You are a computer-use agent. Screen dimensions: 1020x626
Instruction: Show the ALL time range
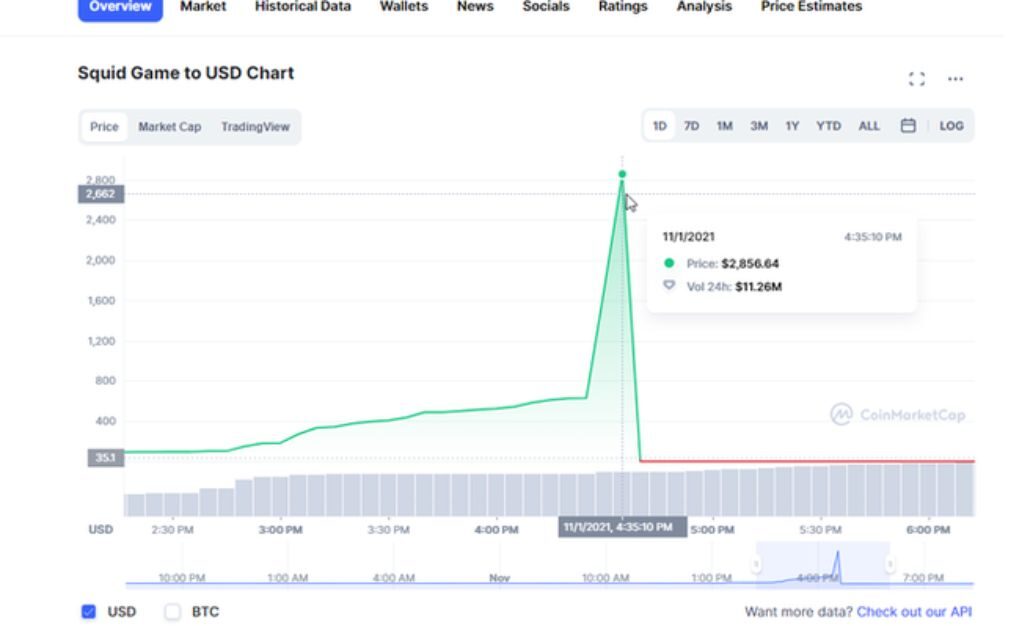point(869,126)
